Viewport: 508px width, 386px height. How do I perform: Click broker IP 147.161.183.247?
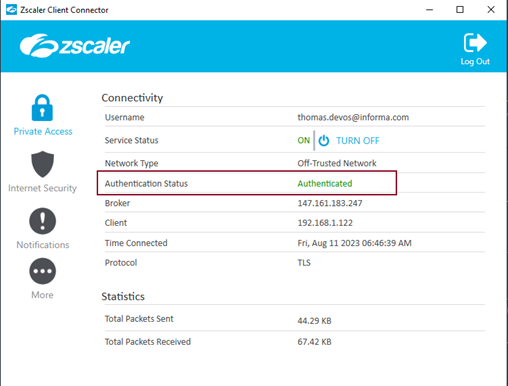[330, 203]
